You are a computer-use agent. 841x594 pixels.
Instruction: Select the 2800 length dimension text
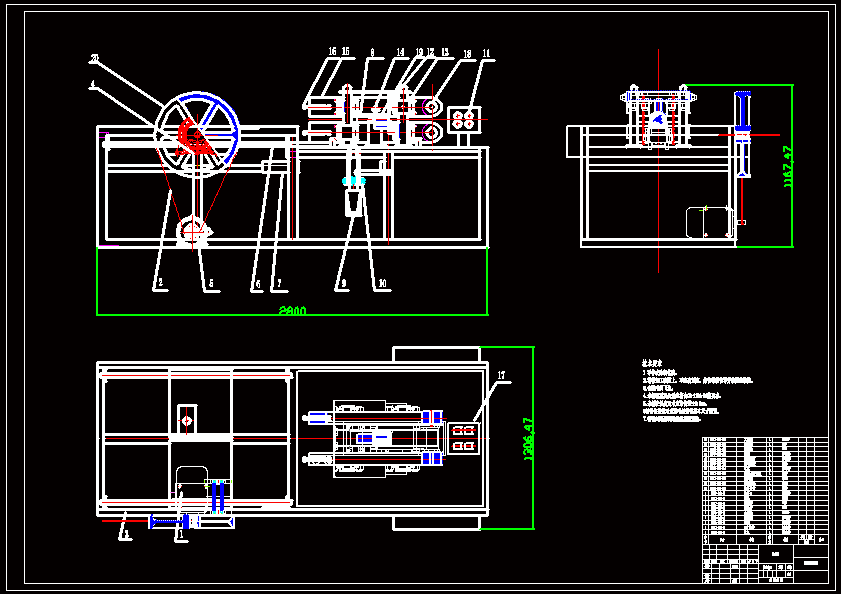point(292,311)
